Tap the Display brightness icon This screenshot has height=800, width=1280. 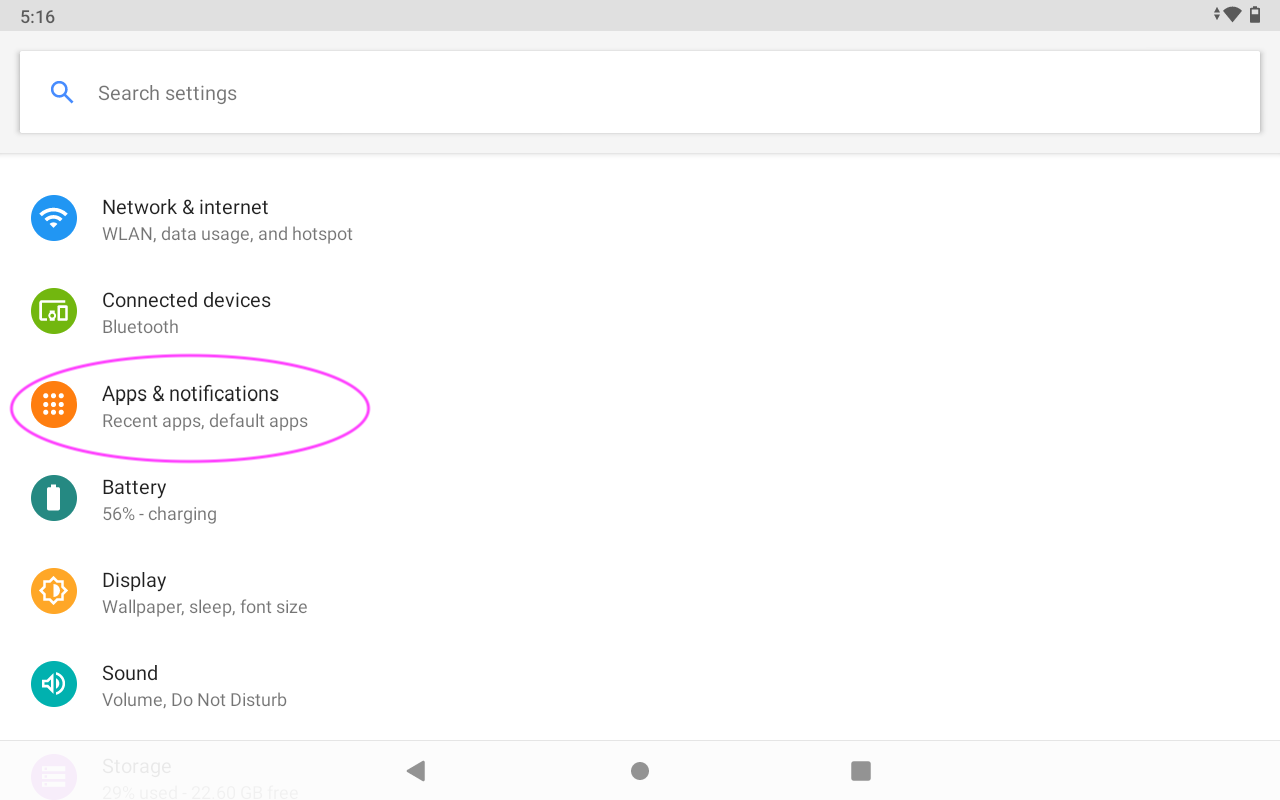click(x=54, y=591)
